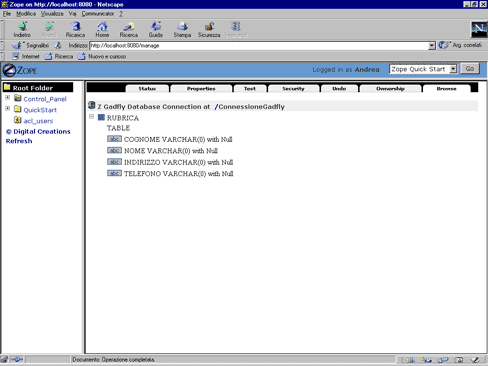Click the address URL field
Image resolution: width=488 pixels, height=366 pixels.
click(259, 46)
